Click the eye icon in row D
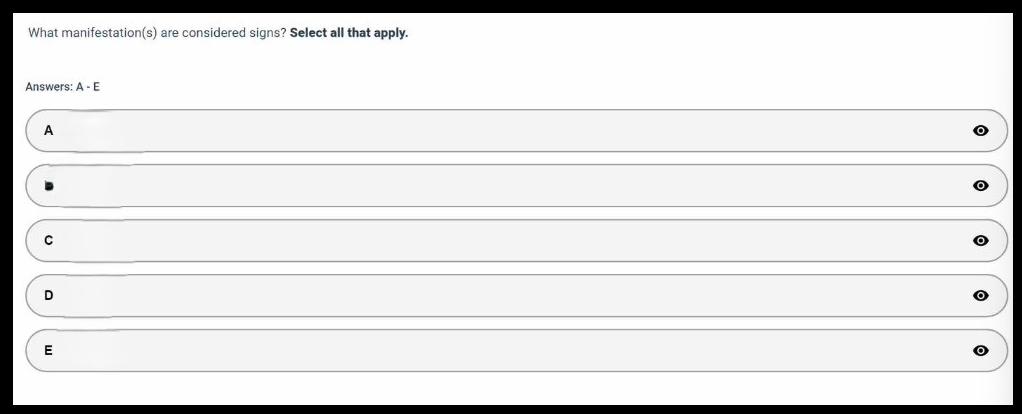The width and height of the screenshot is (1022, 414). click(x=980, y=296)
